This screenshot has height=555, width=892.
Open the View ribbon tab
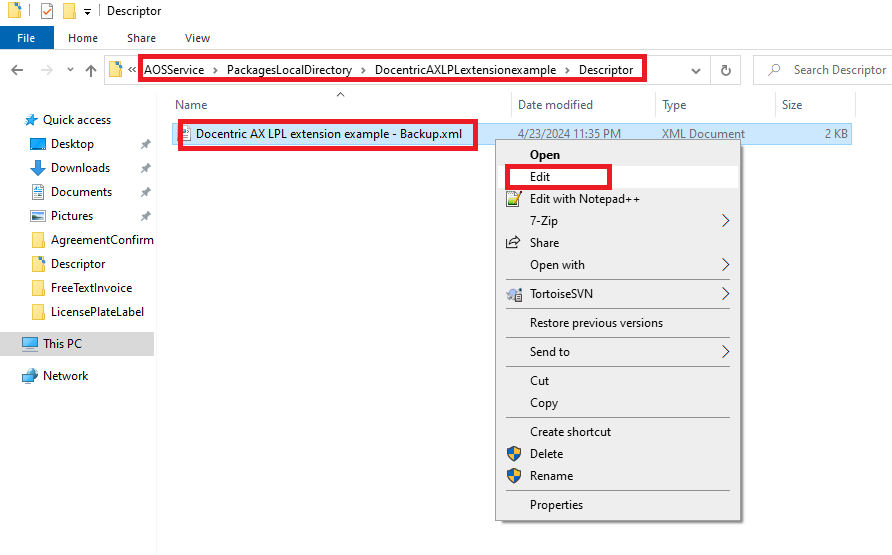[197, 38]
